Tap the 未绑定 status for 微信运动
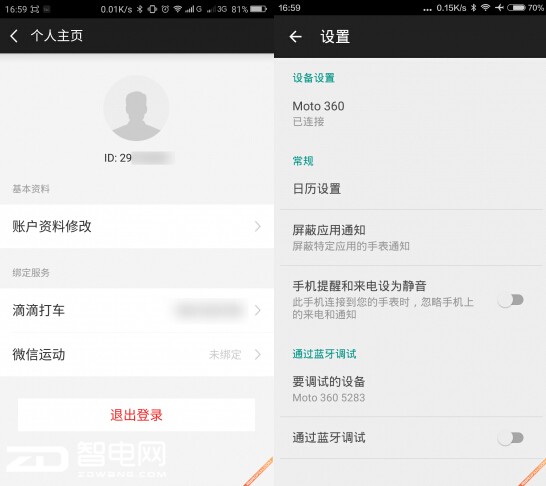This screenshot has height=486, width=546. click(225, 355)
